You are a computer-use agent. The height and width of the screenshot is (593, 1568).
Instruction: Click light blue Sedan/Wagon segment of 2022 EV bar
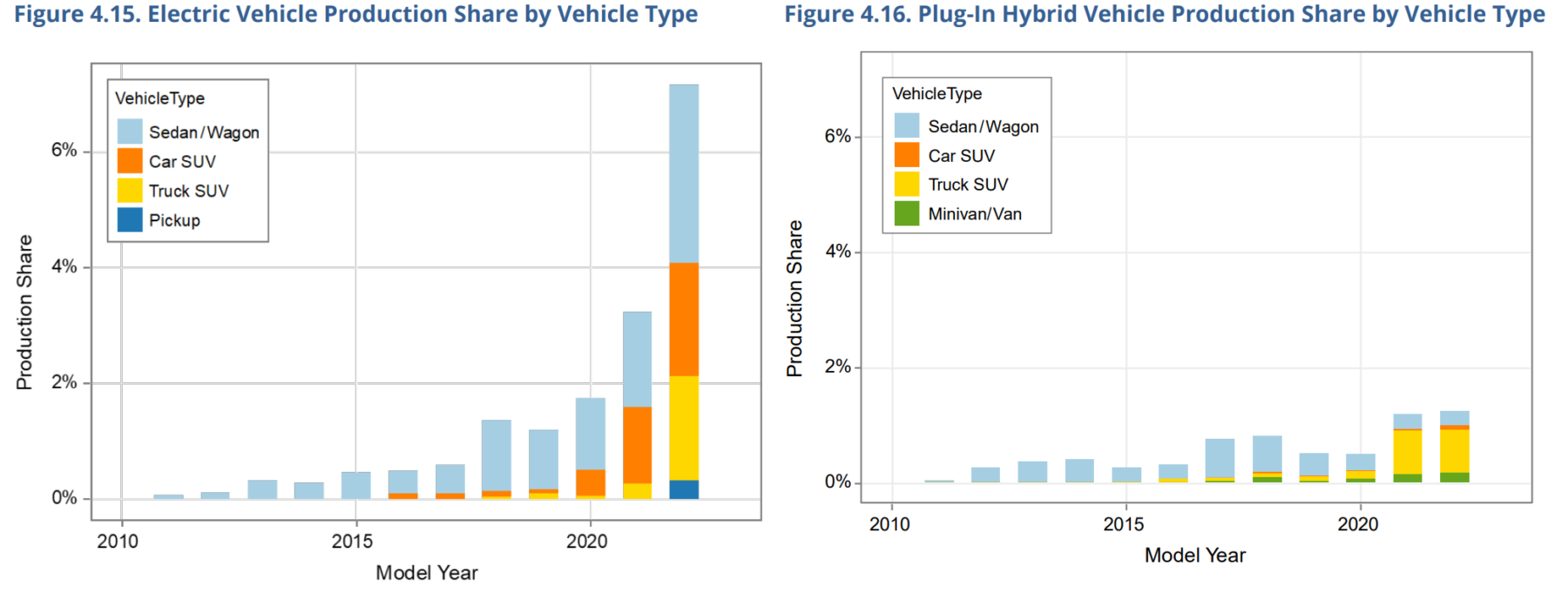[684, 173]
